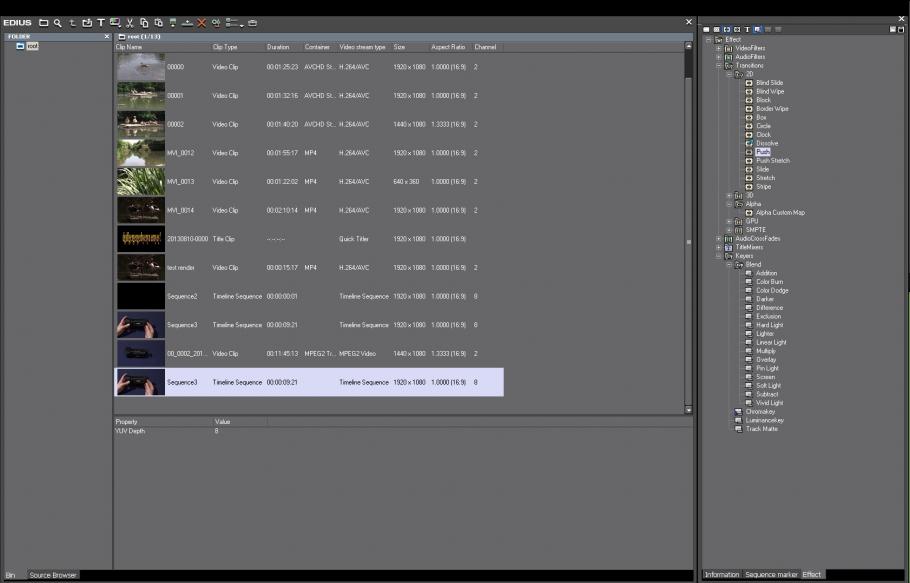This screenshot has width=910, height=583.
Task: Click the Cut scissors icon in toolbar
Action: click(130, 22)
